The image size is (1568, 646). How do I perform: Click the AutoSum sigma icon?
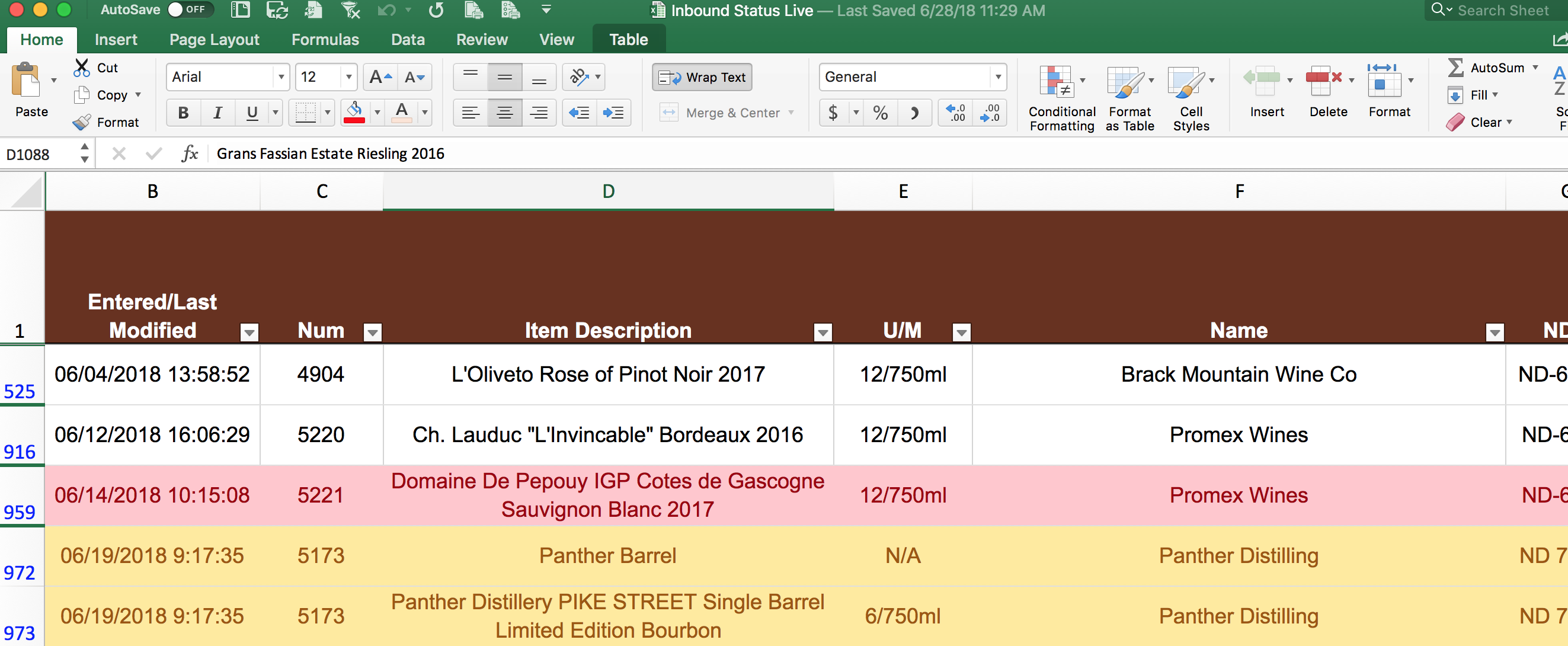coord(1455,68)
